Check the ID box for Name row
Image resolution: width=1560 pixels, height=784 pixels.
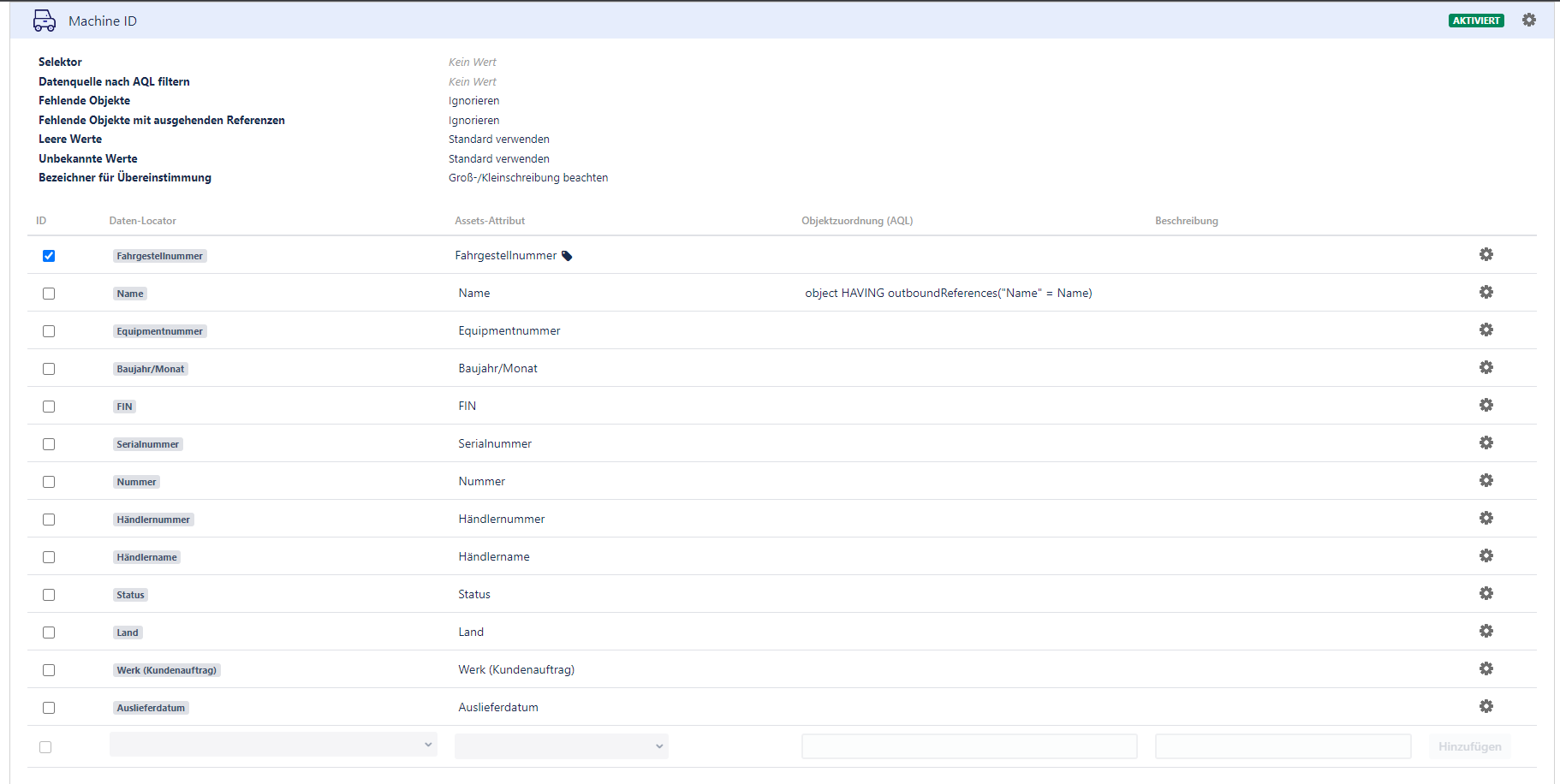pos(49,294)
